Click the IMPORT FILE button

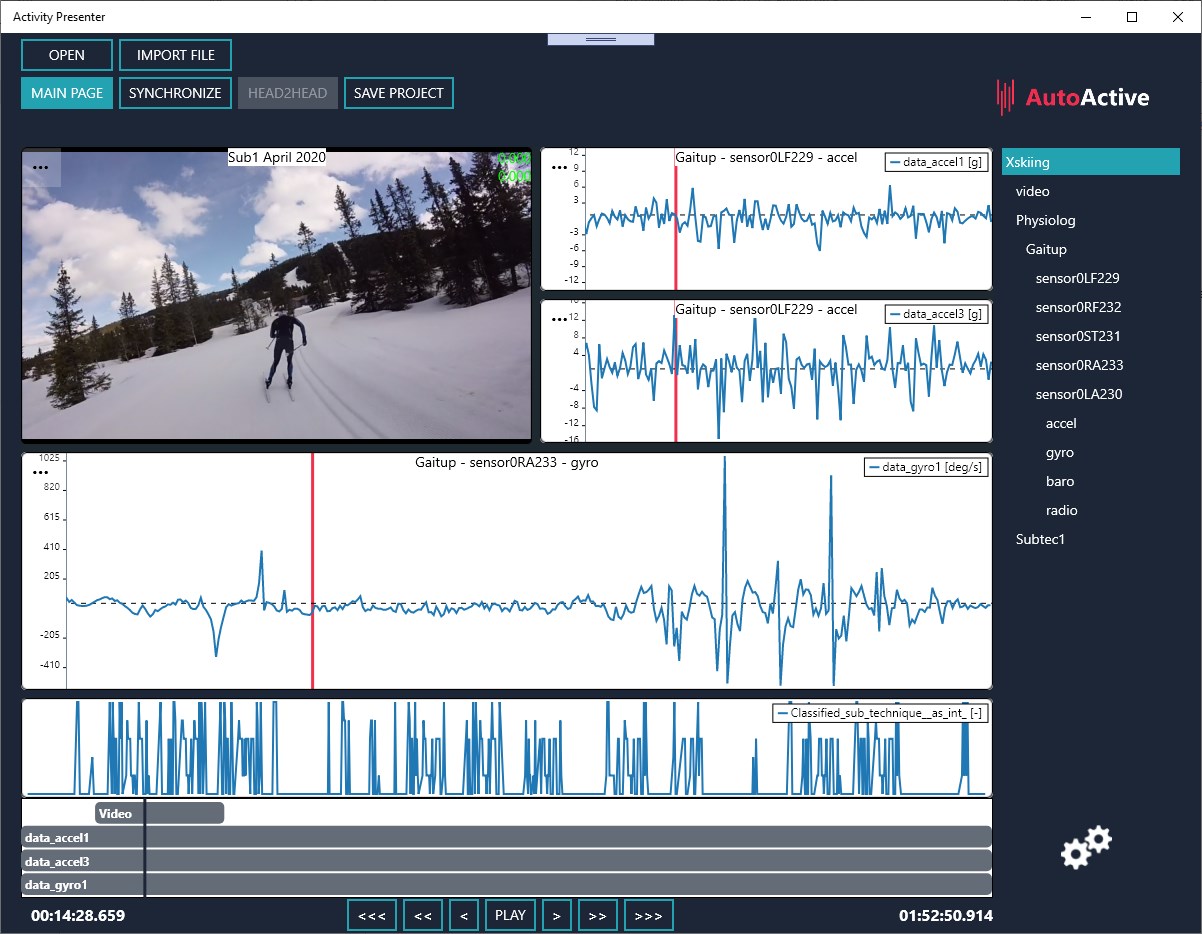pos(175,55)
